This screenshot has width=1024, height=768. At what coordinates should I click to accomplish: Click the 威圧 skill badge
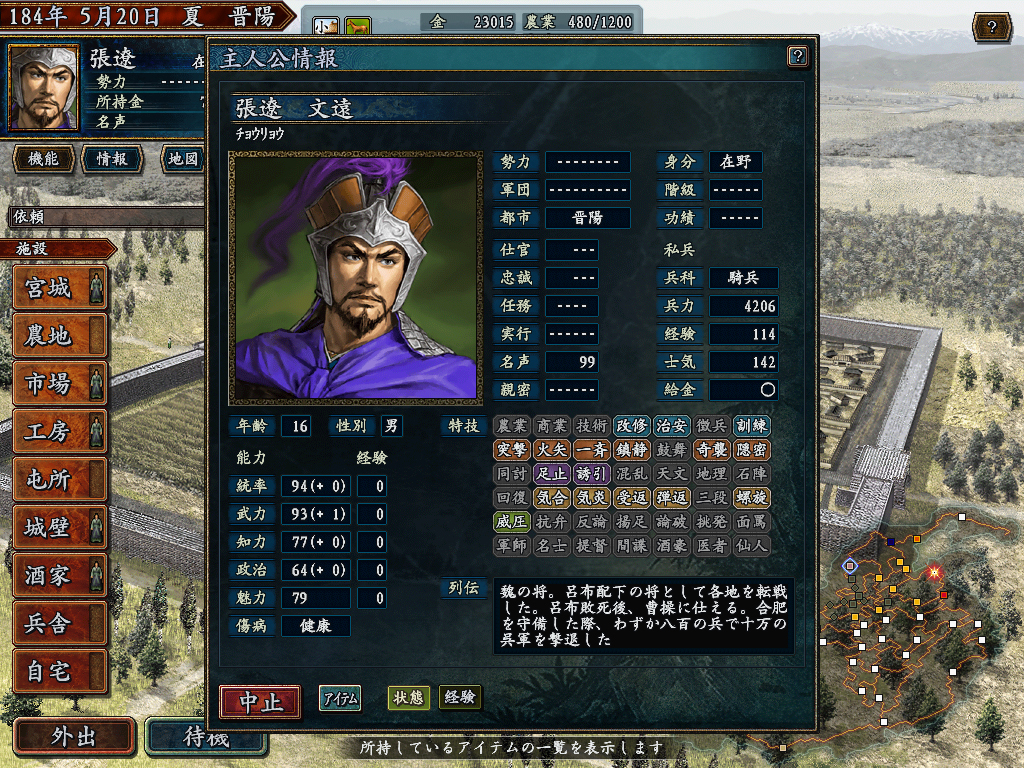512,521
